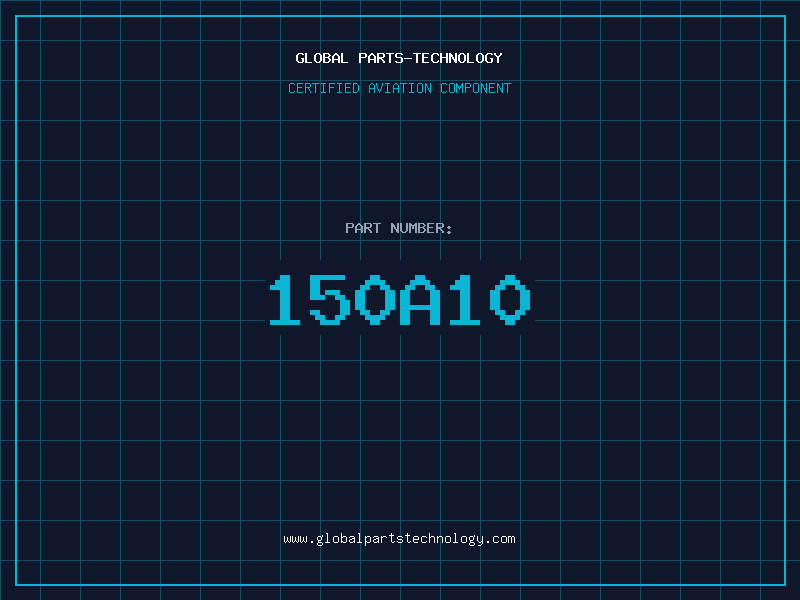Viewport: 800px width, 600px height.
Task: Click the .com ending of the URL
Action: tap(500, 539)
